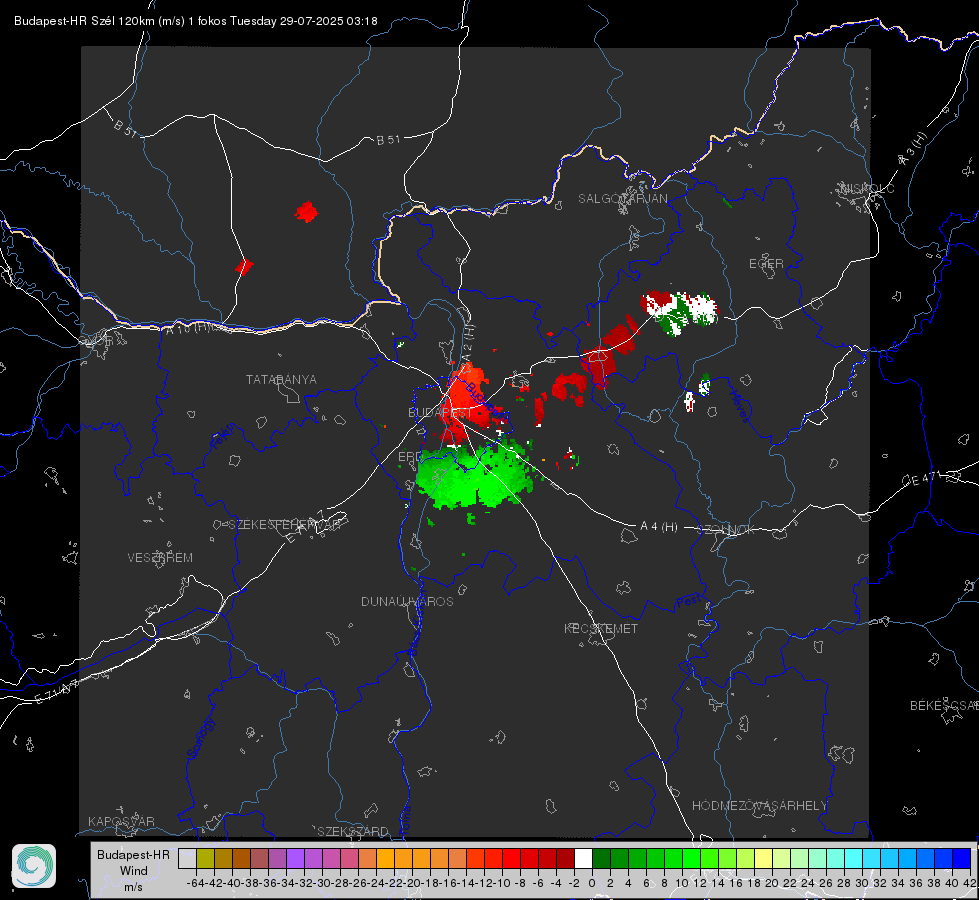The width and height of the screenshot is (979, 900).
Task: Click the SALGOTARJAN city label
Action: [x=622, y=199]
